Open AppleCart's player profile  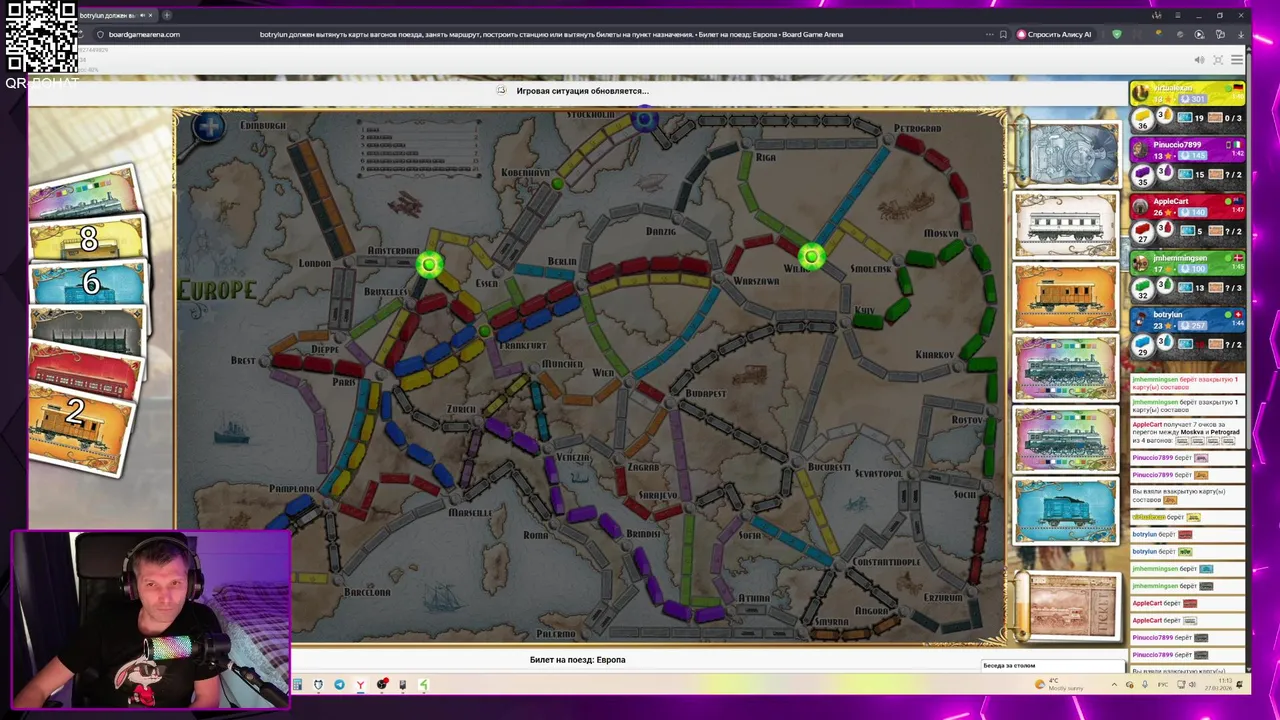pyautogui.click(x=1171, y=201)
